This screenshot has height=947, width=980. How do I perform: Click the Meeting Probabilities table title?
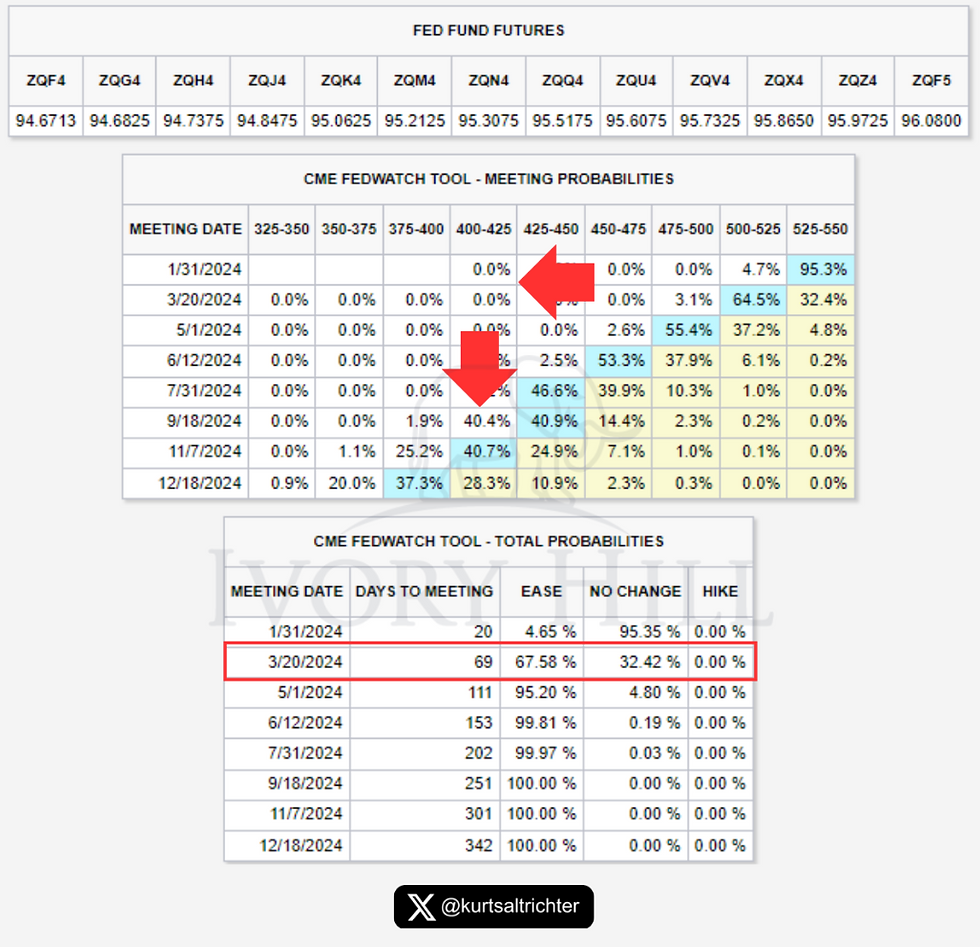click(x=489, y=179)
